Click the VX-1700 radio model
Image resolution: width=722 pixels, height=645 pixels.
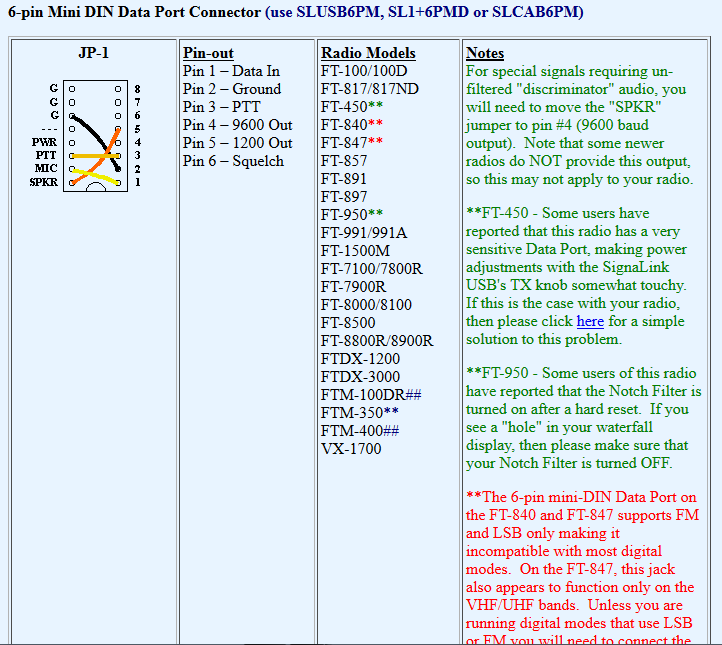351,449
